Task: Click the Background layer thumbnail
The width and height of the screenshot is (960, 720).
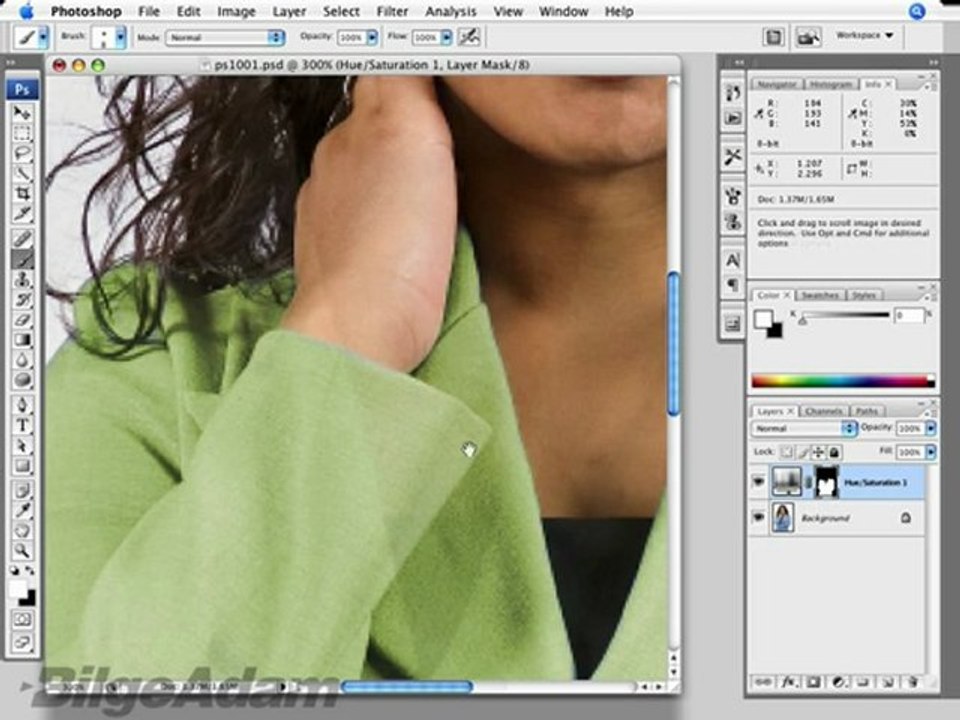Action: point(783,517)
